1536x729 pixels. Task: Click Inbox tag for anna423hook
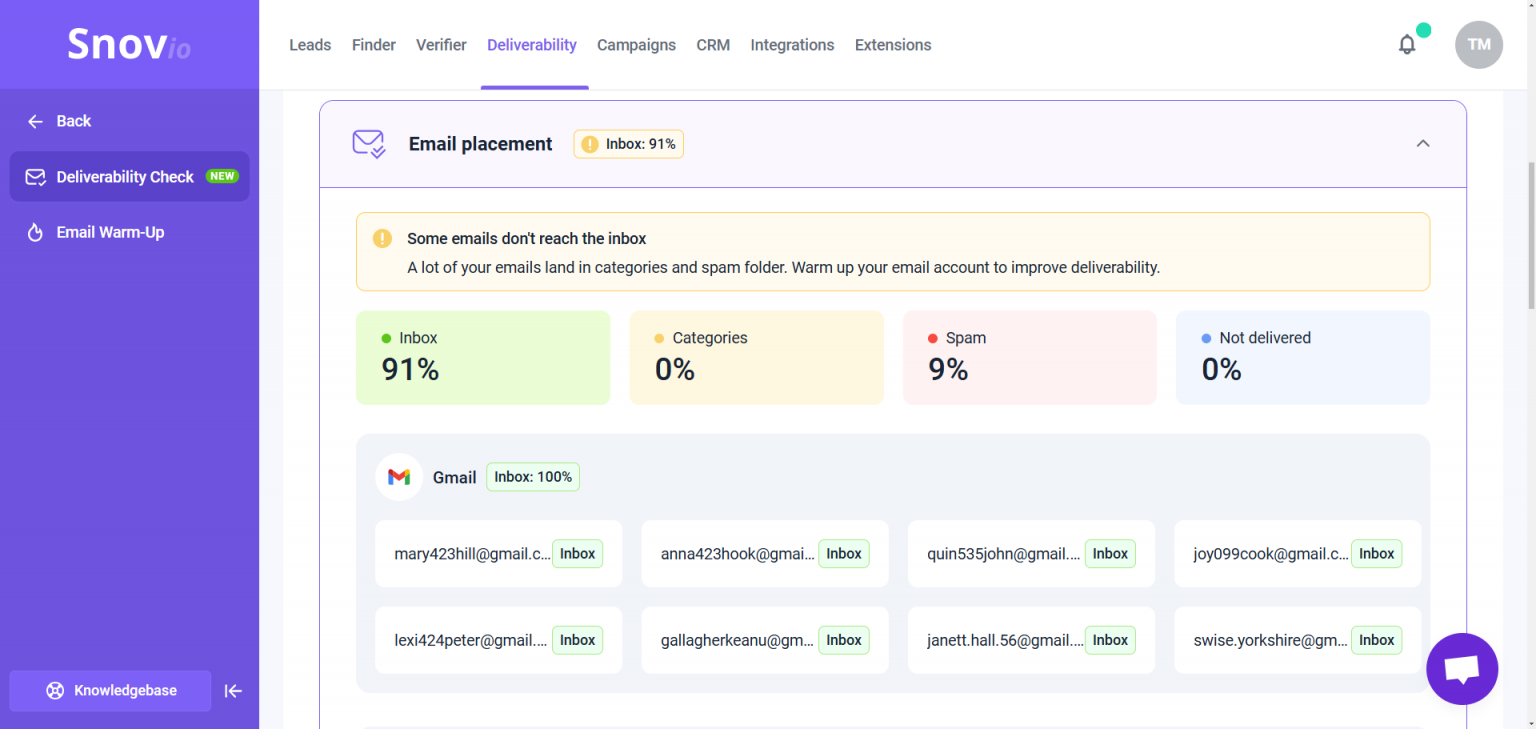(x=844, y=554)
